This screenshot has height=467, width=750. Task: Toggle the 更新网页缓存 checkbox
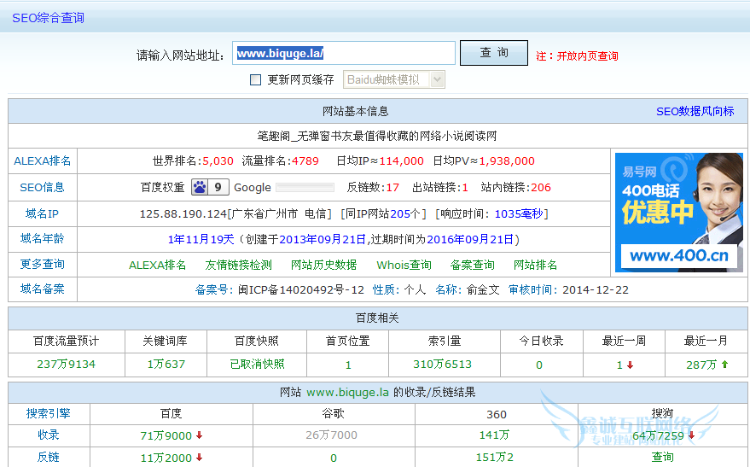[x=255, y=80]
